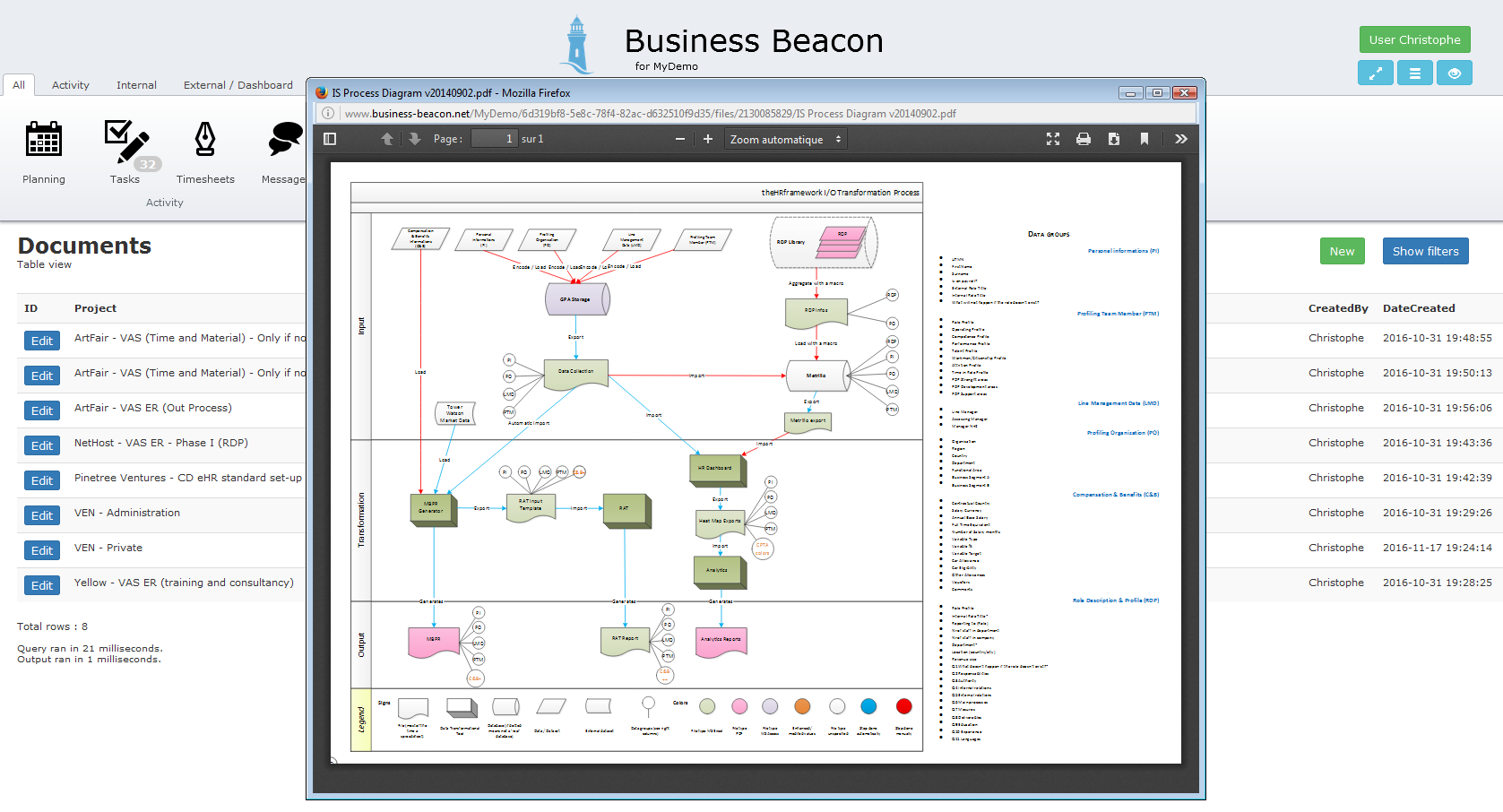Switch to the Internal tab
Image resolution: width=1503 pixels, height=812 pixels.
(x=136, y=85)
